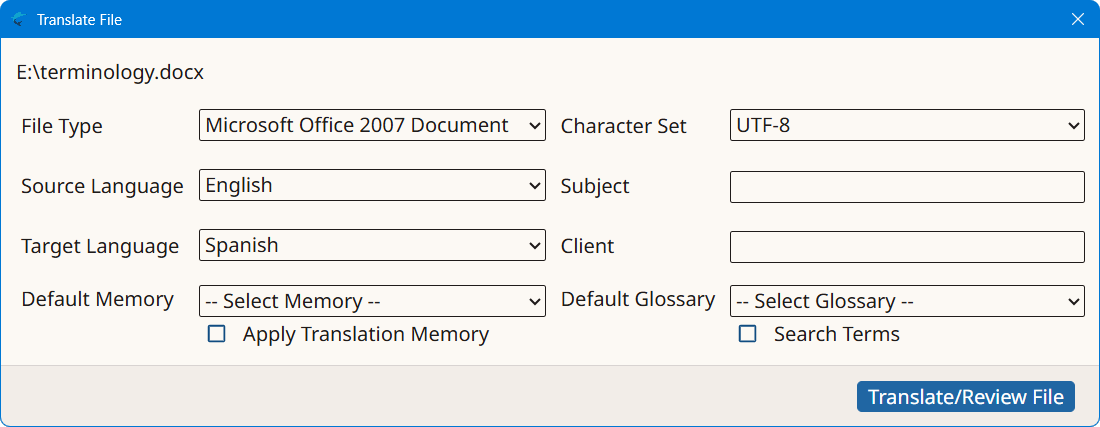Click the Character Set label
The width and height of the screenshot is (1100, 427).
tap(624, 126)
